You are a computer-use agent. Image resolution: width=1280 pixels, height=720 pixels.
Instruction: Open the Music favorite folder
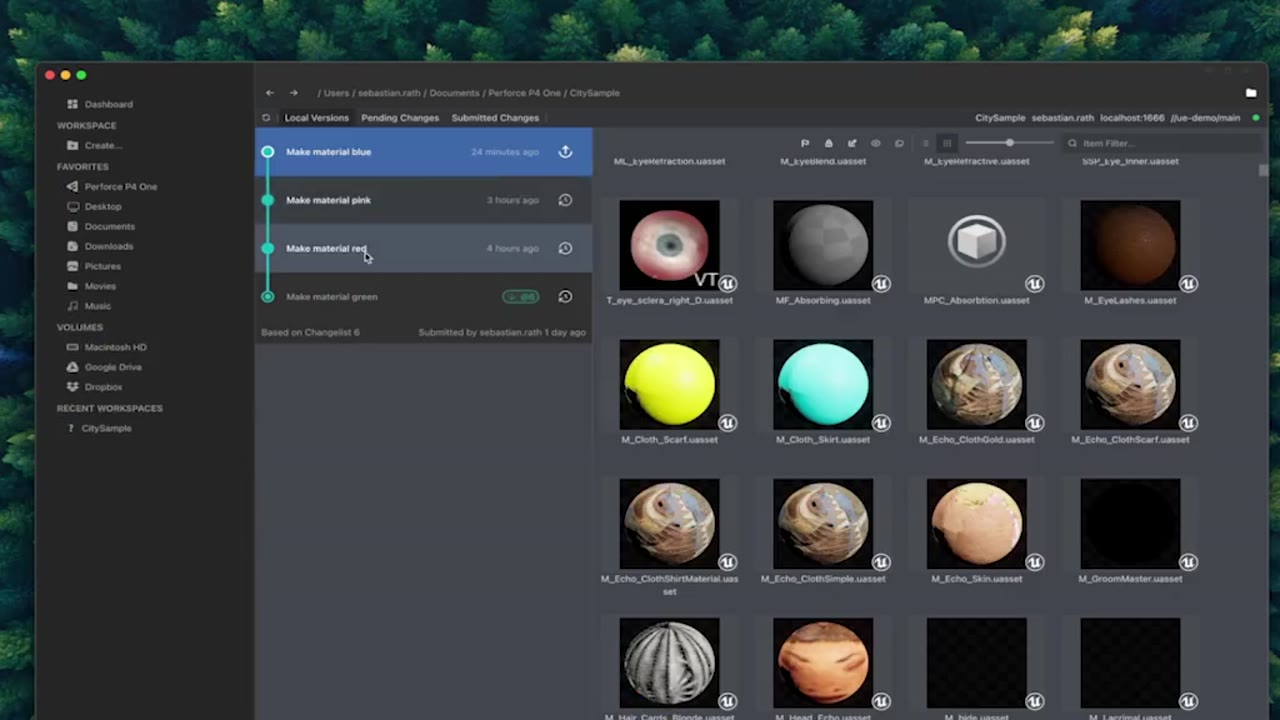(x=88, y=306)
